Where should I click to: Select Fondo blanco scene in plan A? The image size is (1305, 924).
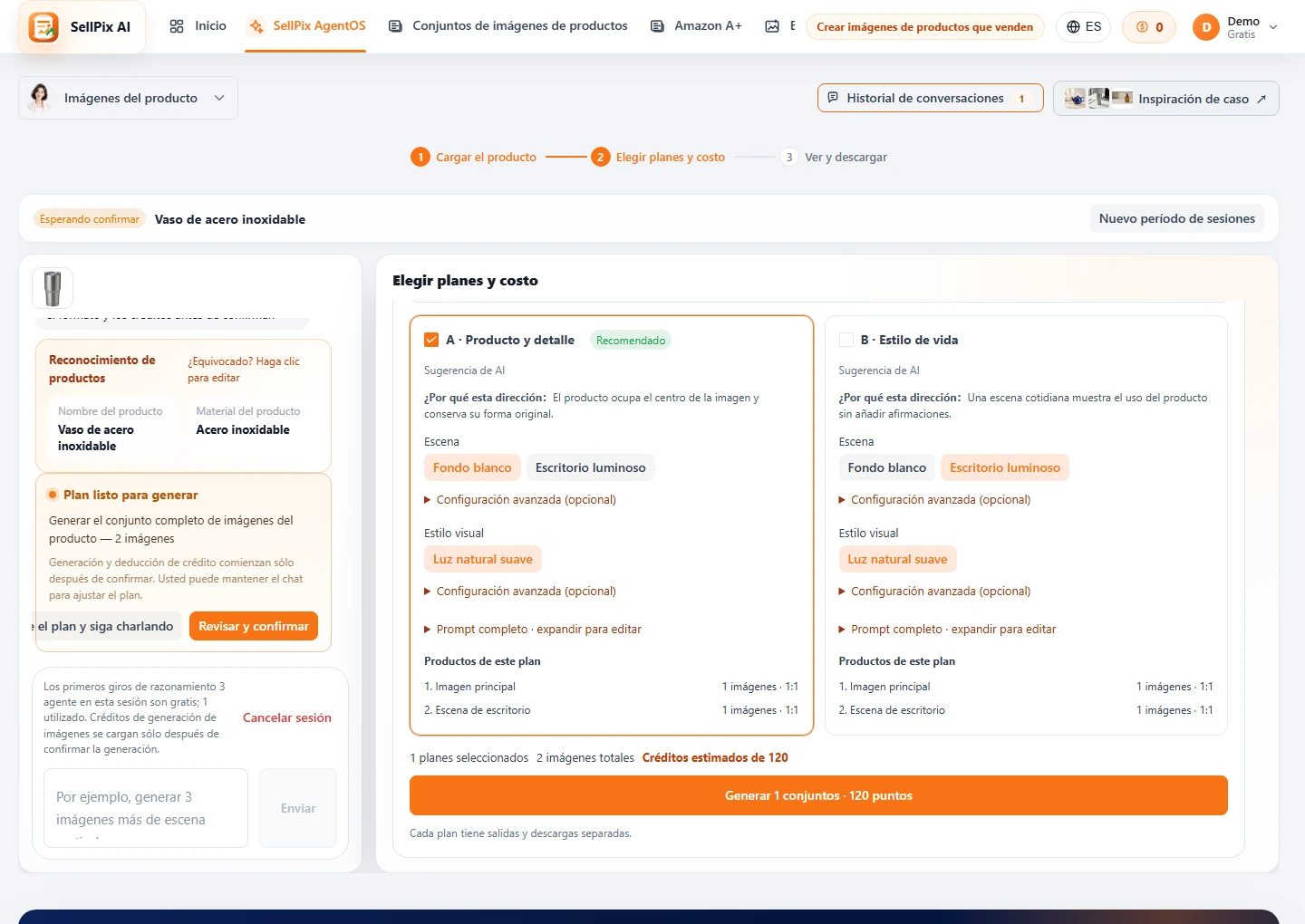click(x=472, y=467)
